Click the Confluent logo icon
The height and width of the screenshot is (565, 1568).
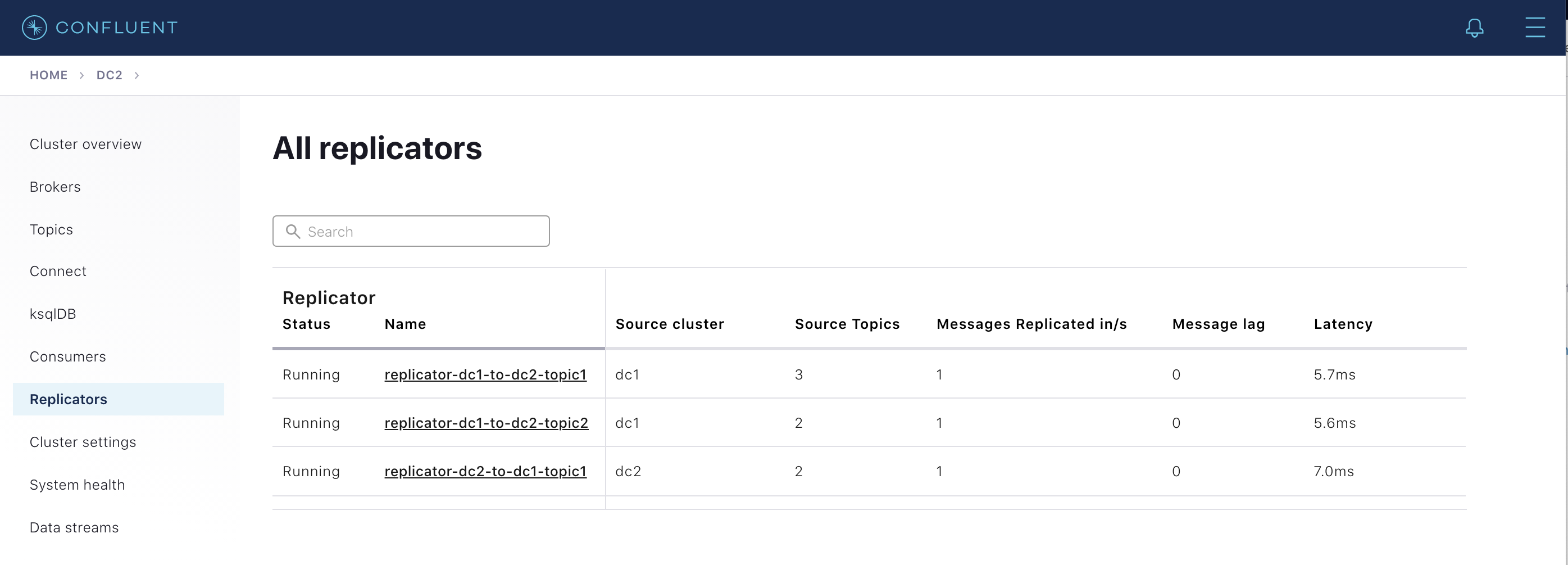(34, 28)
